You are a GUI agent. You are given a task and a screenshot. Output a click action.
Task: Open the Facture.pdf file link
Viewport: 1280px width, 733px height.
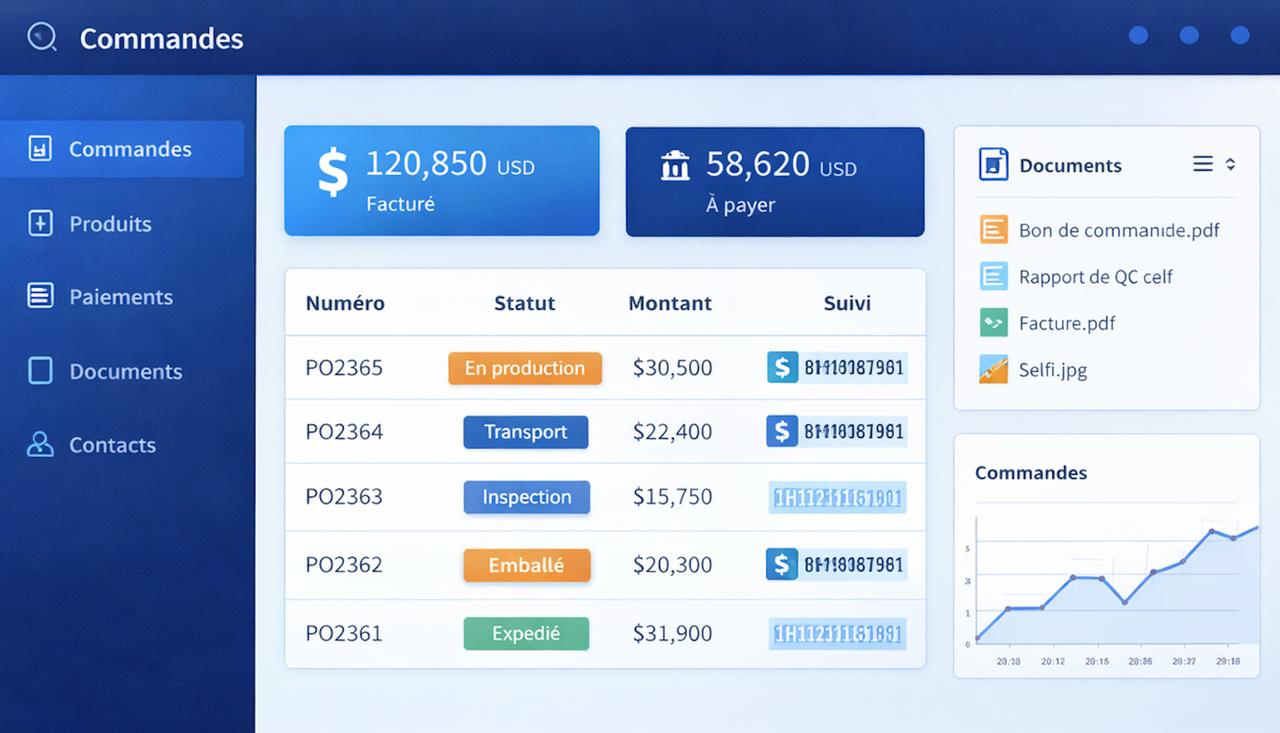pos(1066,323)
